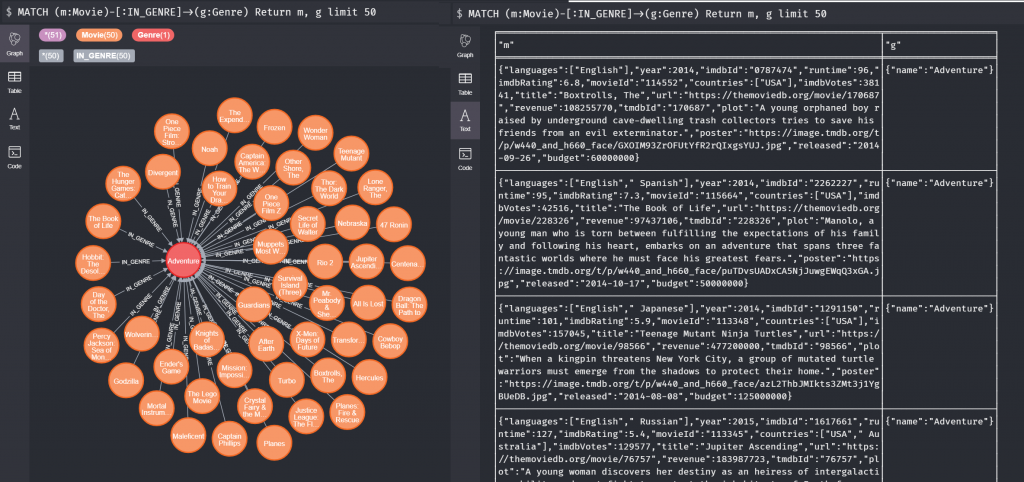1024x482 pixels.
Task: Select the Movie(50) node label badge
Action: [100, 35]
